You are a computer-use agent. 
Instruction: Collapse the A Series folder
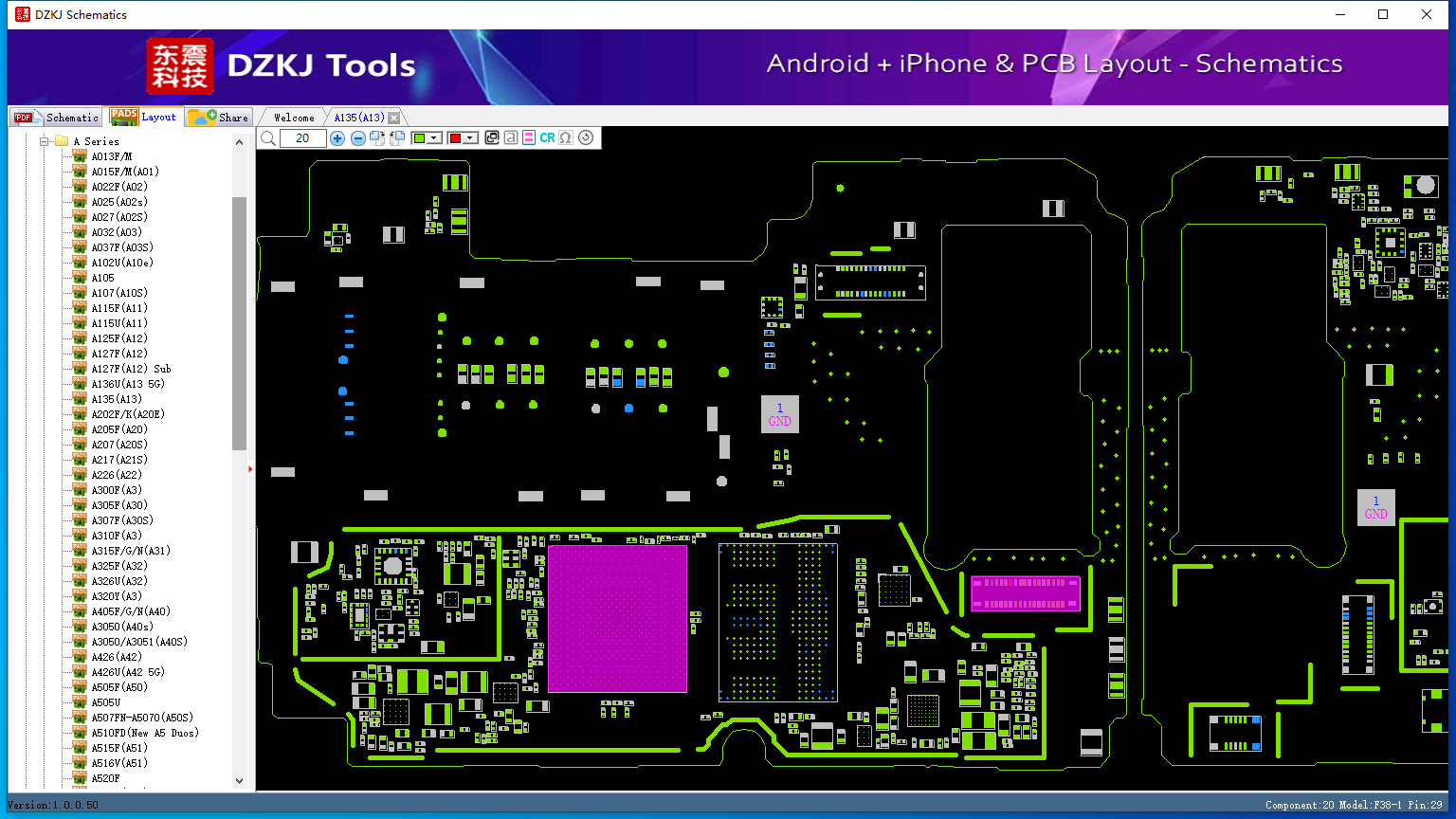click(x=44, y=141)
